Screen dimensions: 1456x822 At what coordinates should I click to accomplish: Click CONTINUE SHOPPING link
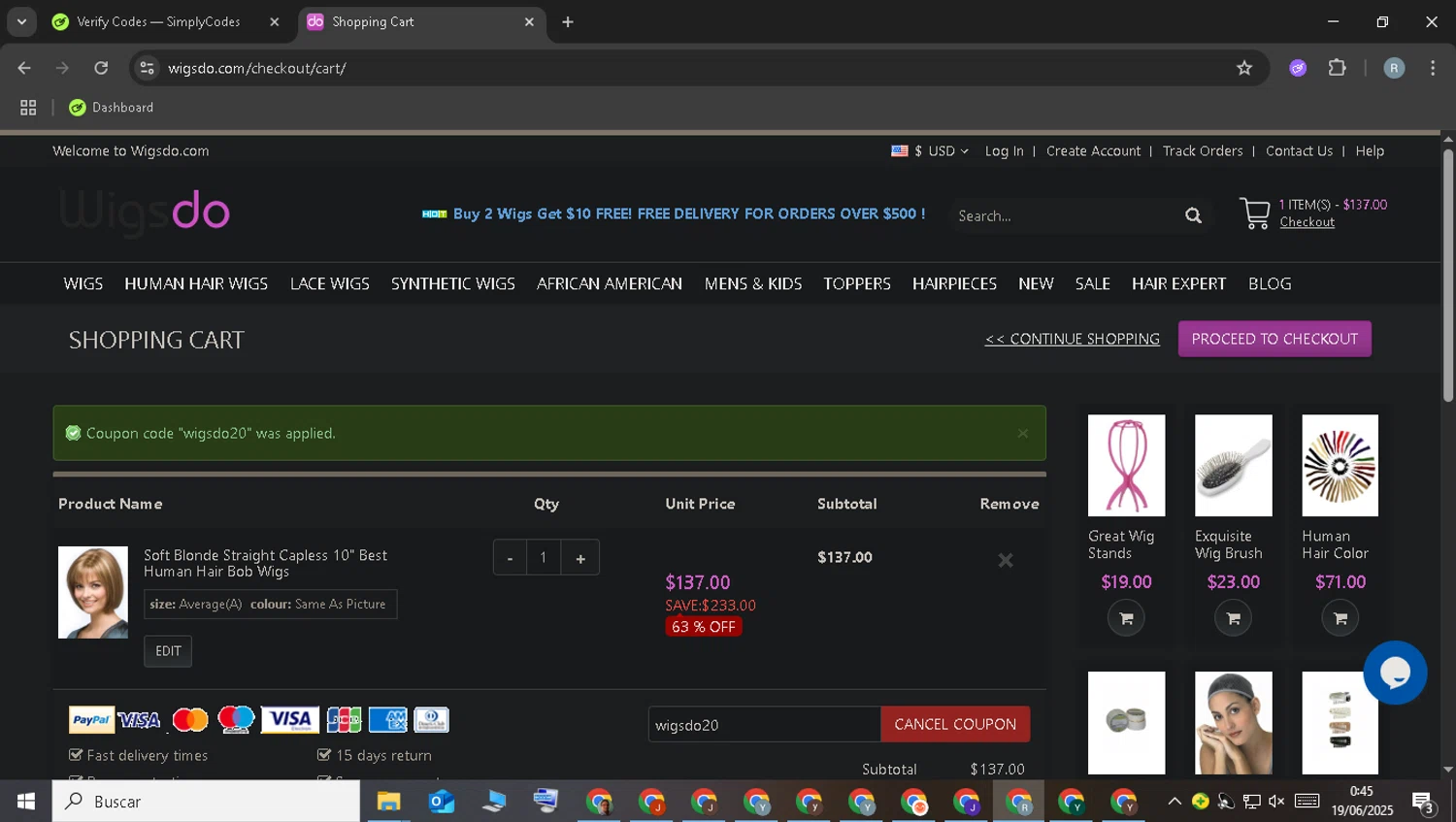[1073, 339]
